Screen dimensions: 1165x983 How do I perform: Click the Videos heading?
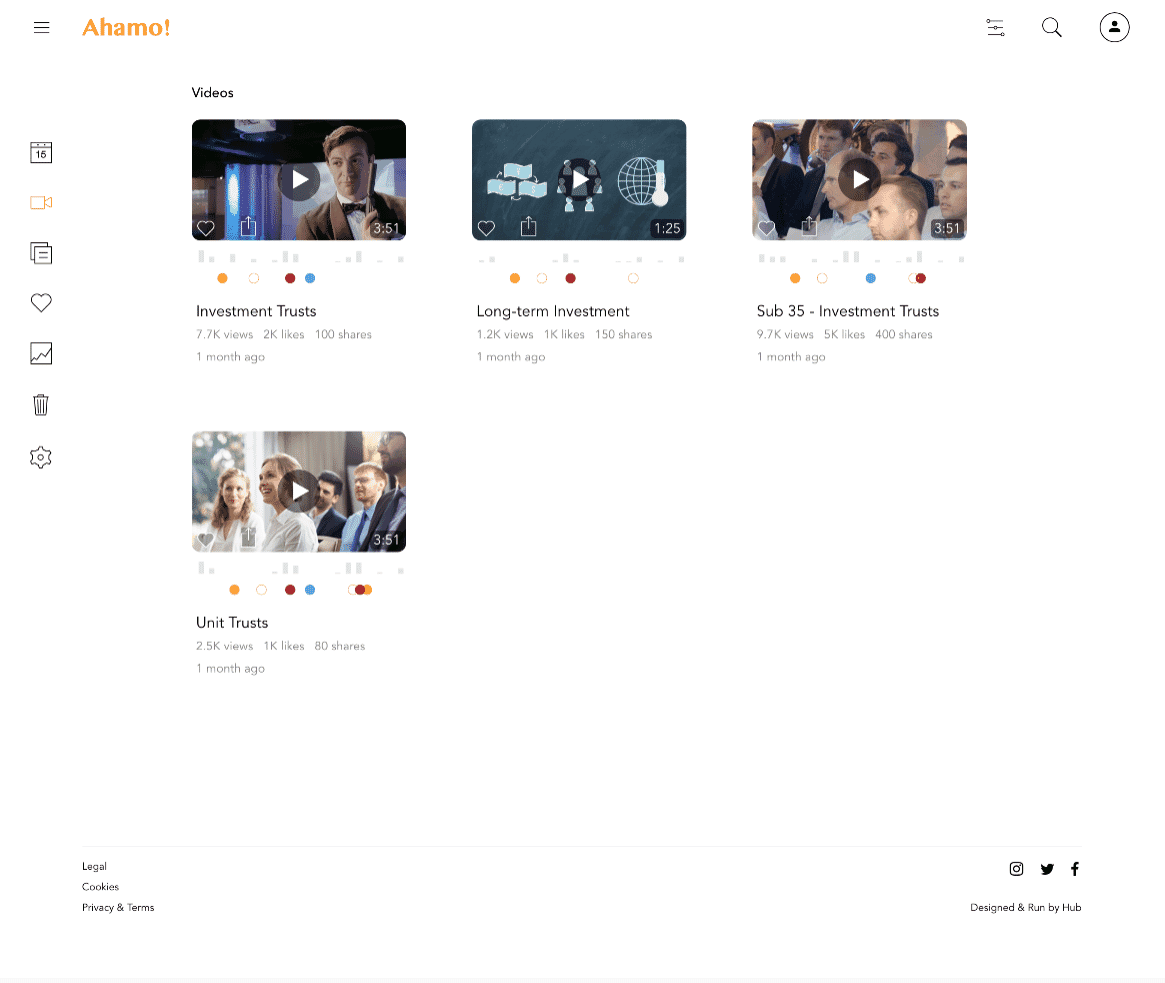click(x=212, y=92)
